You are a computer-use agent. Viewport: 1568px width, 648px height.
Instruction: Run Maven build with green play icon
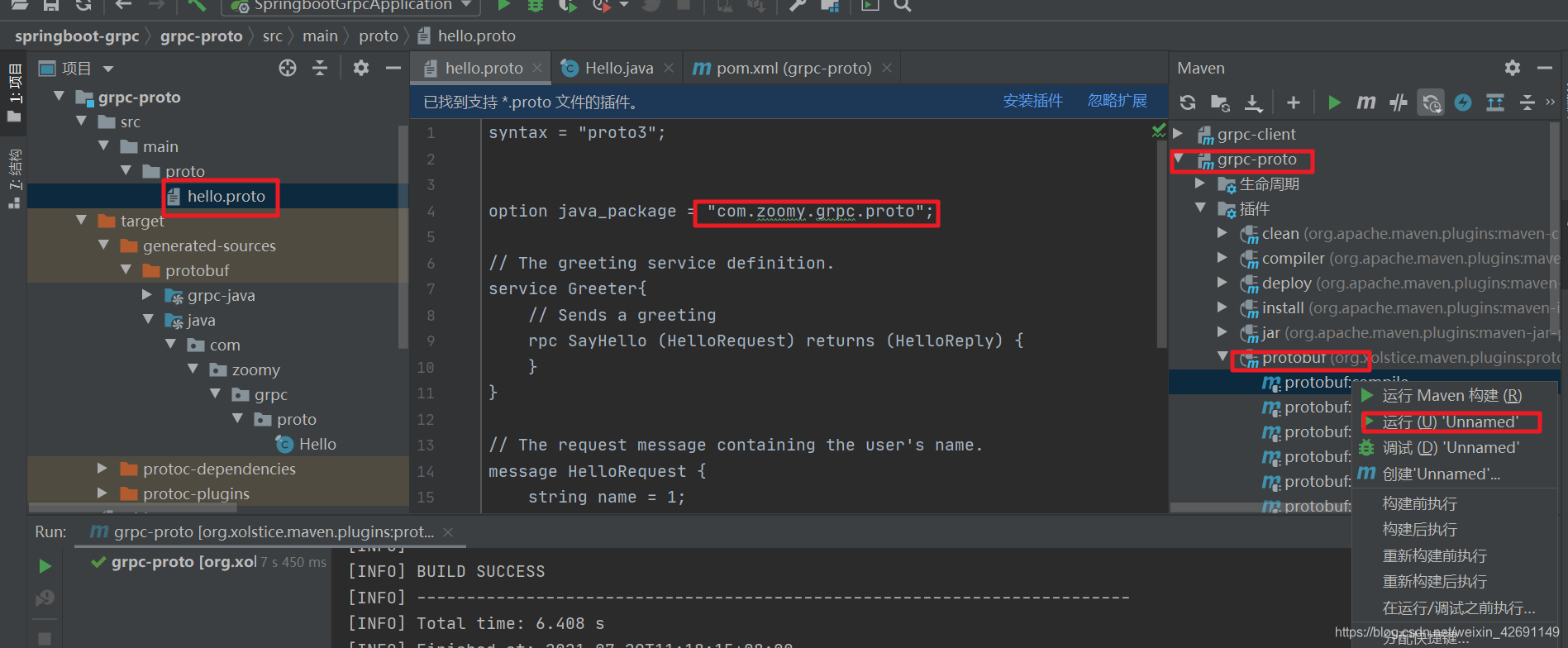point(1334,102)
